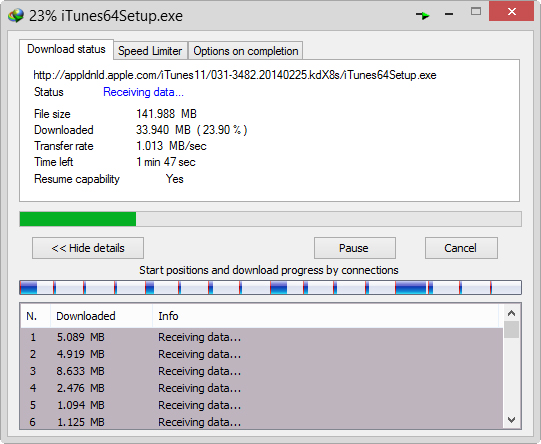
Task: Select connection row 1 with 5.089 MB
Action: [262, 337]
